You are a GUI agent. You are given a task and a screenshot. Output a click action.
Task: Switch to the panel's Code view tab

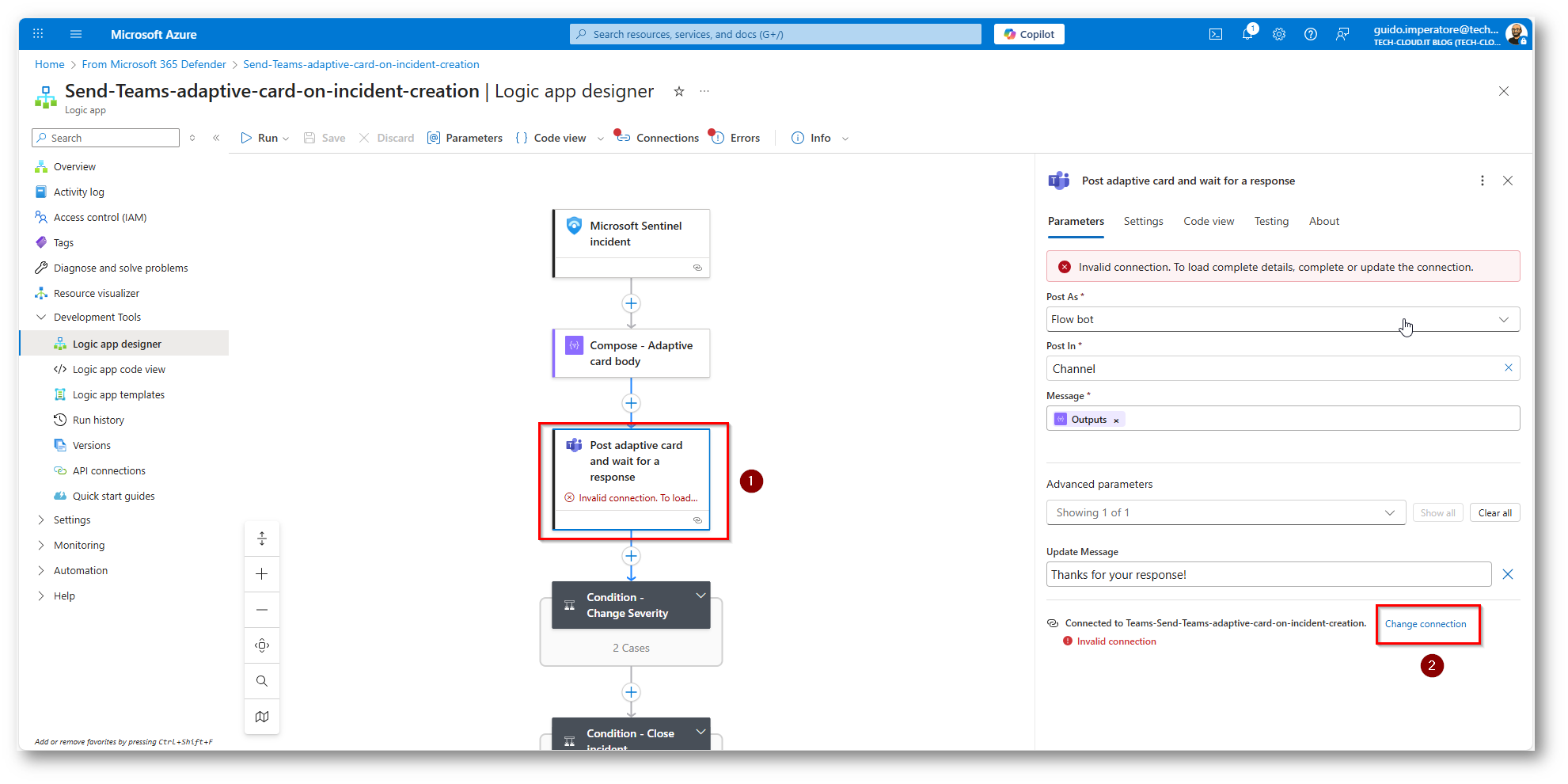coord(1209,221)
